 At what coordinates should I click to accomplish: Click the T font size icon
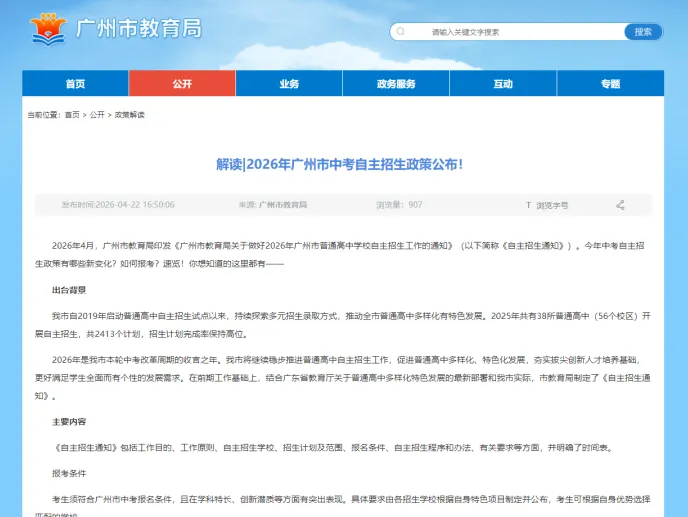pyautogui.click(x=528, y=205)
